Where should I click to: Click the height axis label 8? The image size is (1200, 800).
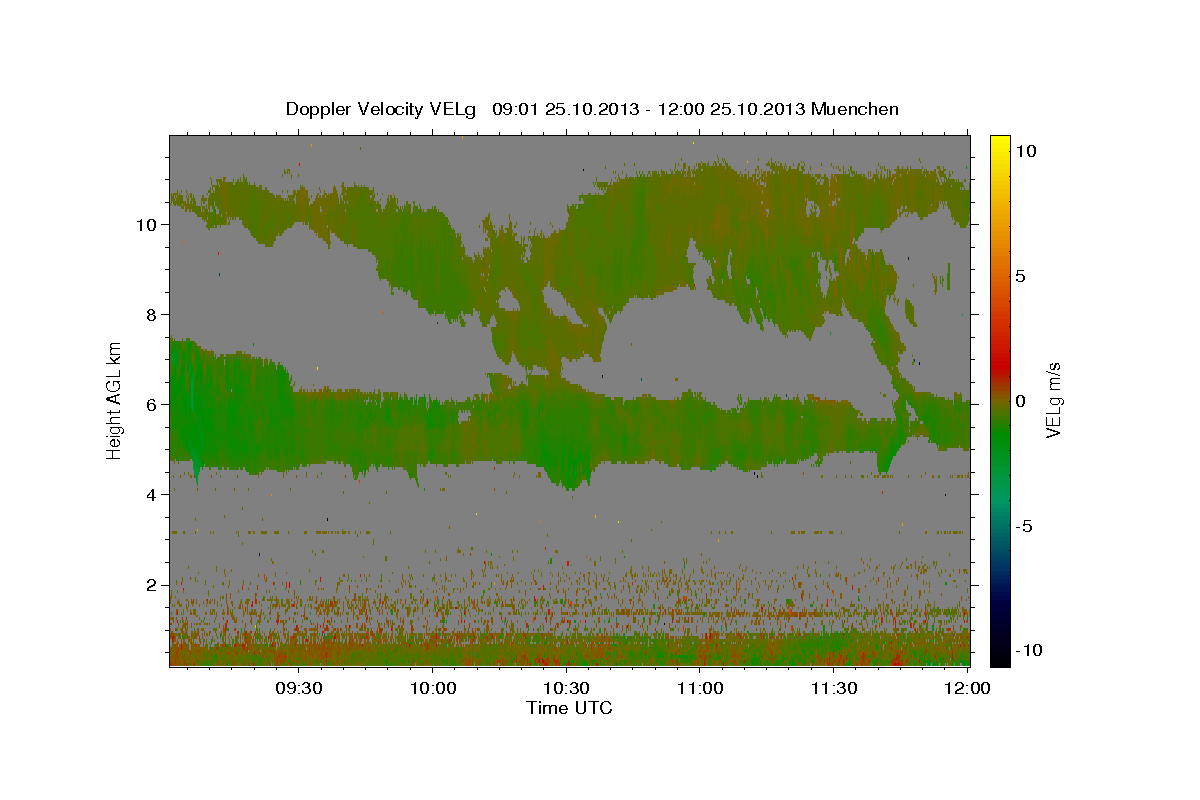(x=152, y=315)
